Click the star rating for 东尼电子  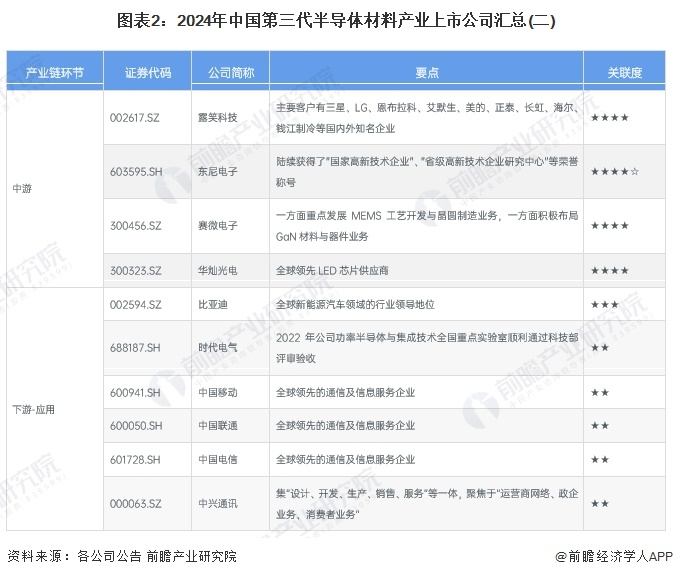pyautogui.click(x=615, y=172)
